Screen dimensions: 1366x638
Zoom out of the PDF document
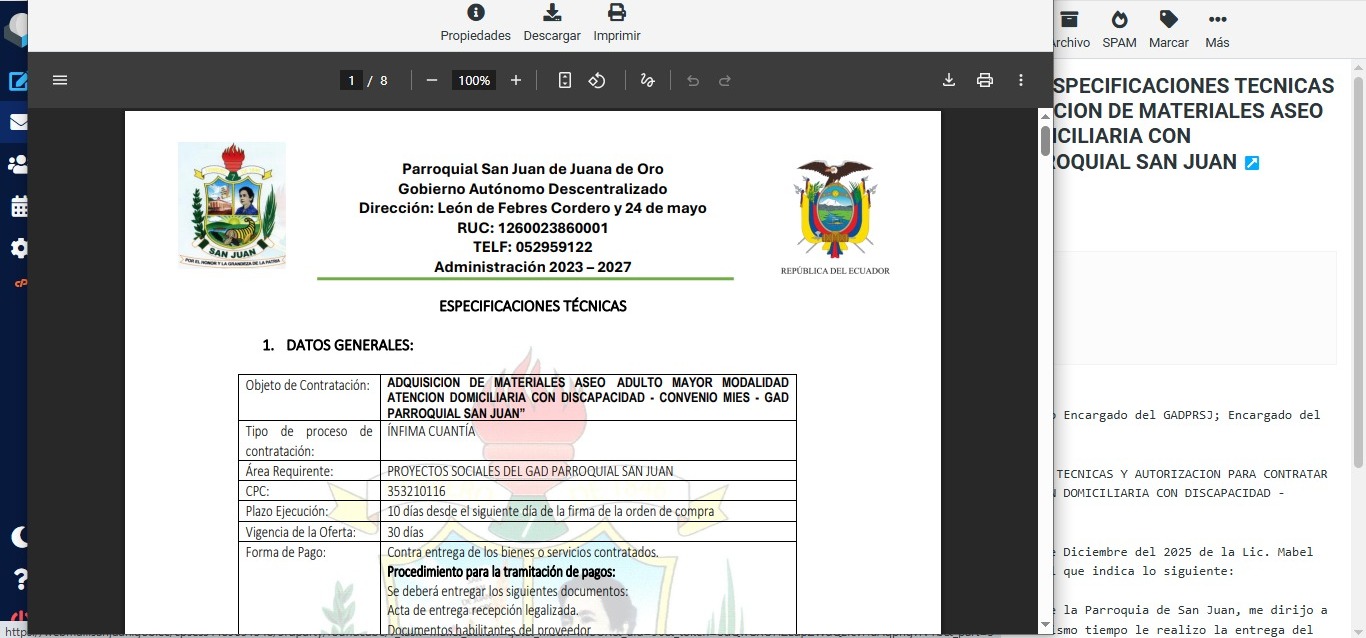point(432,80)
